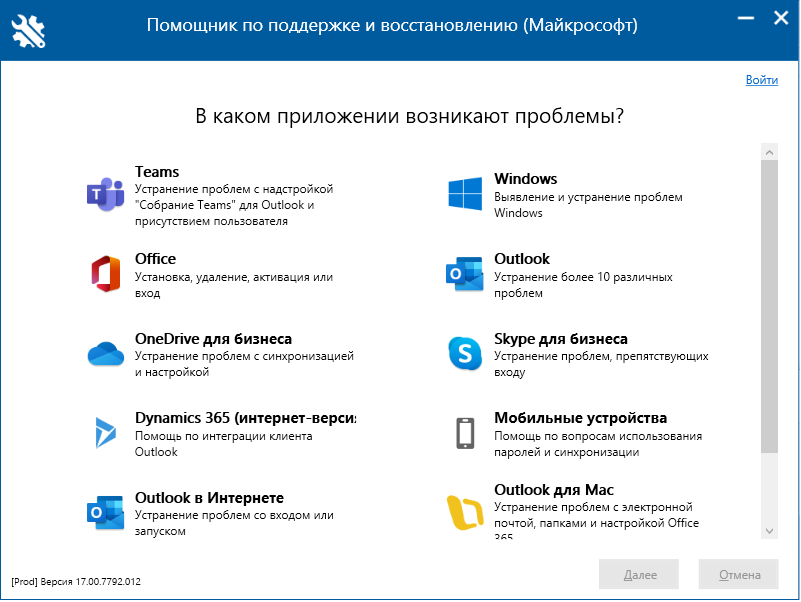Screen dimensions: 801x602
Task: Click the Skype для бизнеса icon
Action: click(x=465, y=353)
